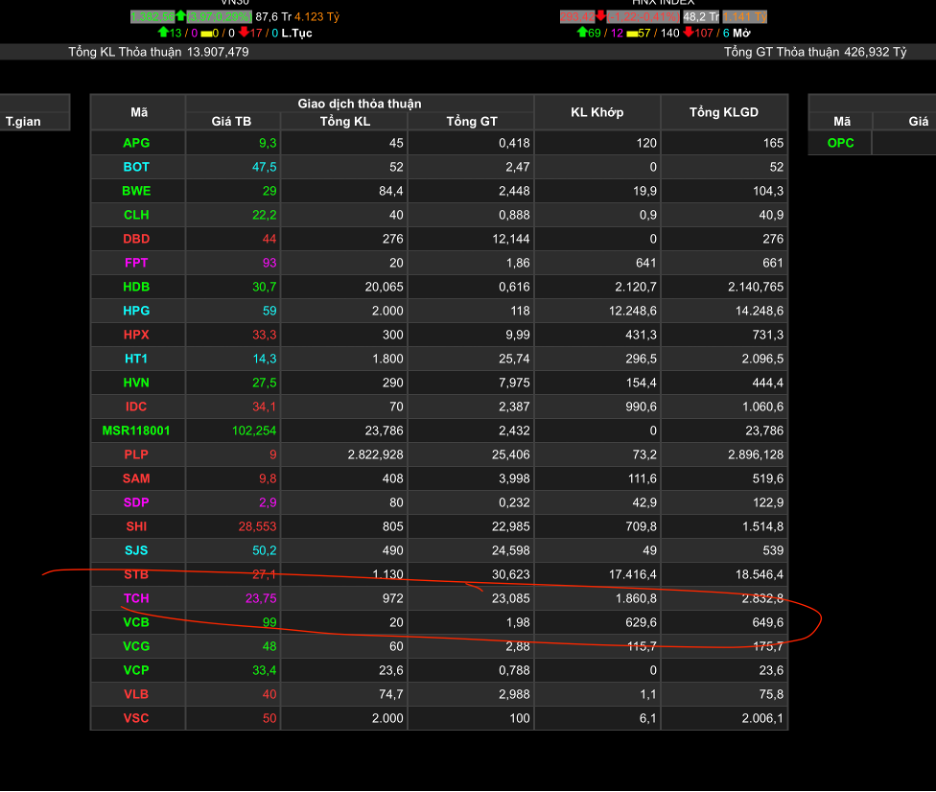Sort by the Tổng KL column header

coord(344,121)
